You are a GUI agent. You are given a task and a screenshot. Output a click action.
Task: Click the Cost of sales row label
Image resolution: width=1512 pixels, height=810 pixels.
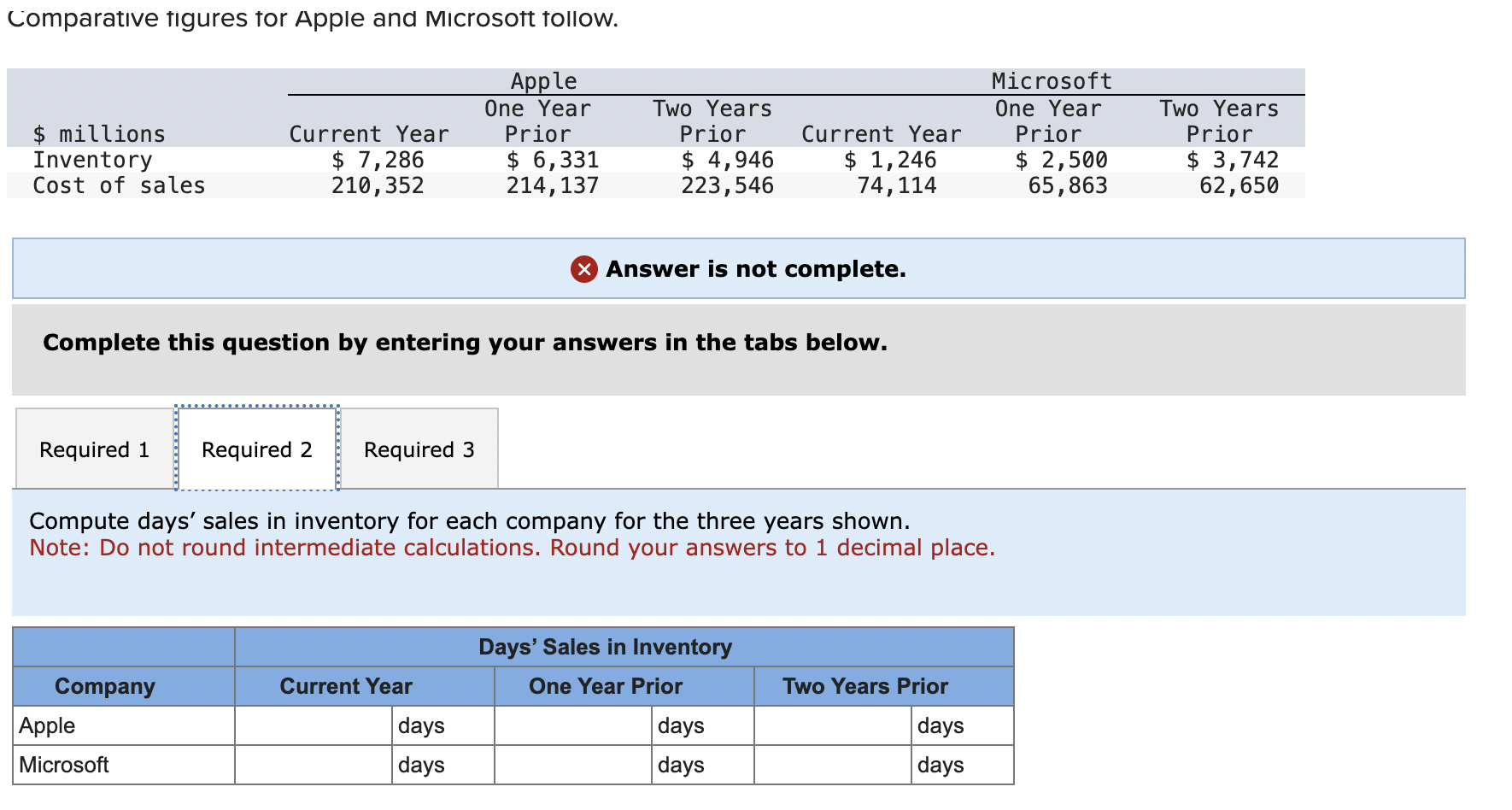119,185
